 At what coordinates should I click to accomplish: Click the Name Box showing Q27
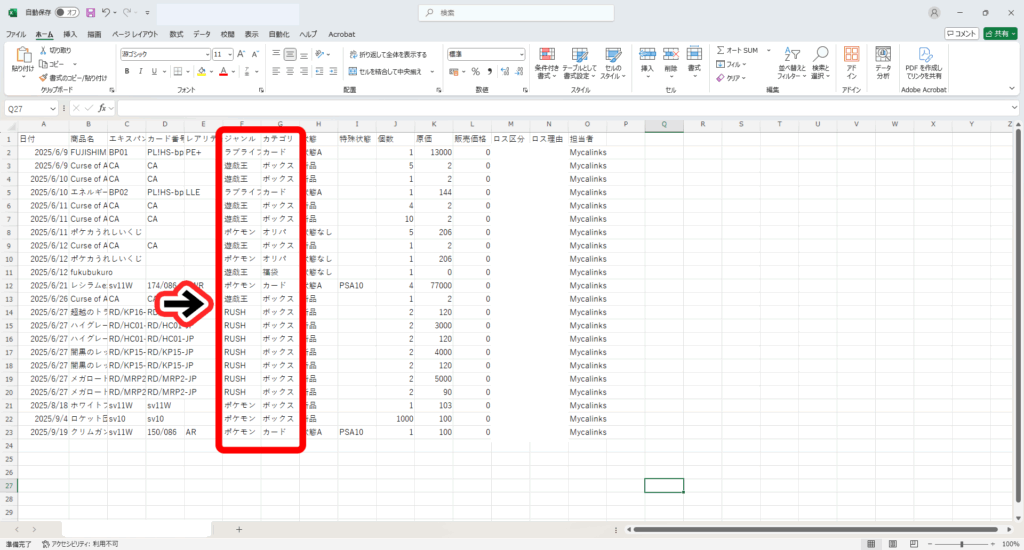(30, 107)
